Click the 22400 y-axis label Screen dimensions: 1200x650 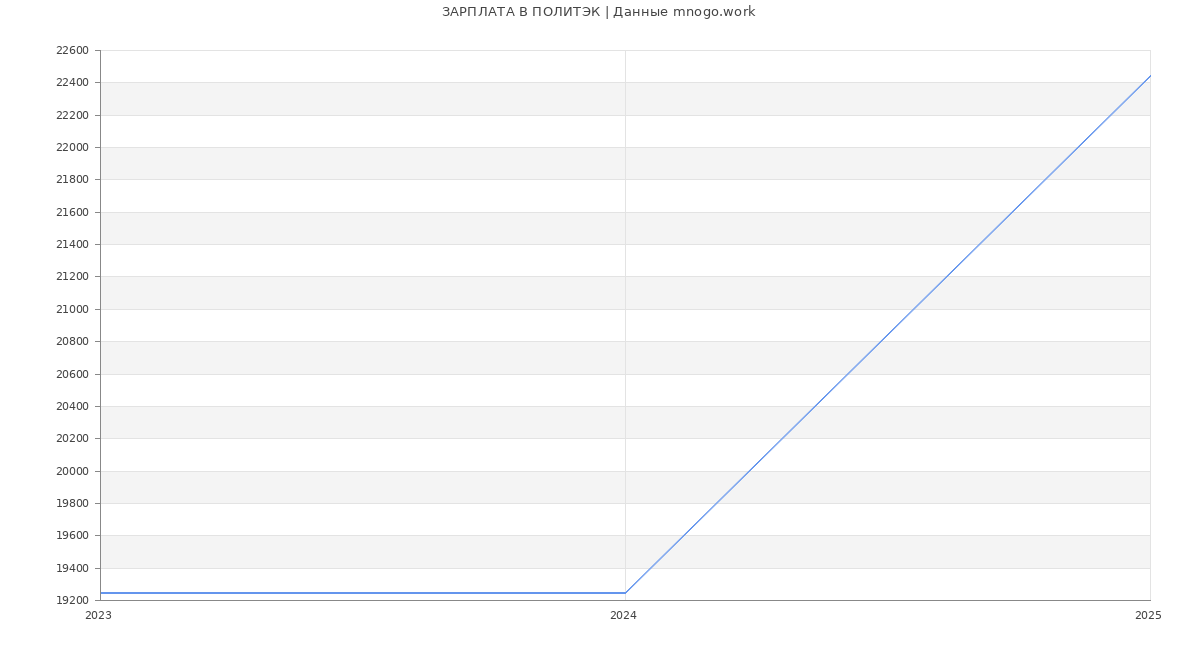coord(71,83)
